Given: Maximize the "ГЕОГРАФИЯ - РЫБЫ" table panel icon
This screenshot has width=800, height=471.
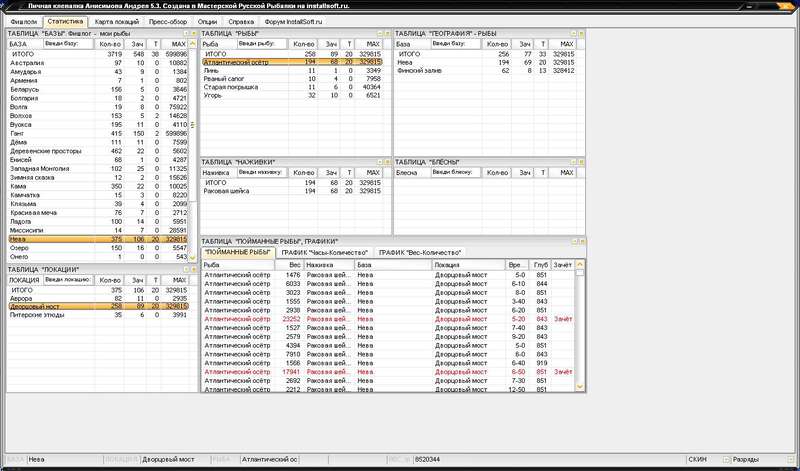Looking at the screenshot, I should [x=581, y=34].
